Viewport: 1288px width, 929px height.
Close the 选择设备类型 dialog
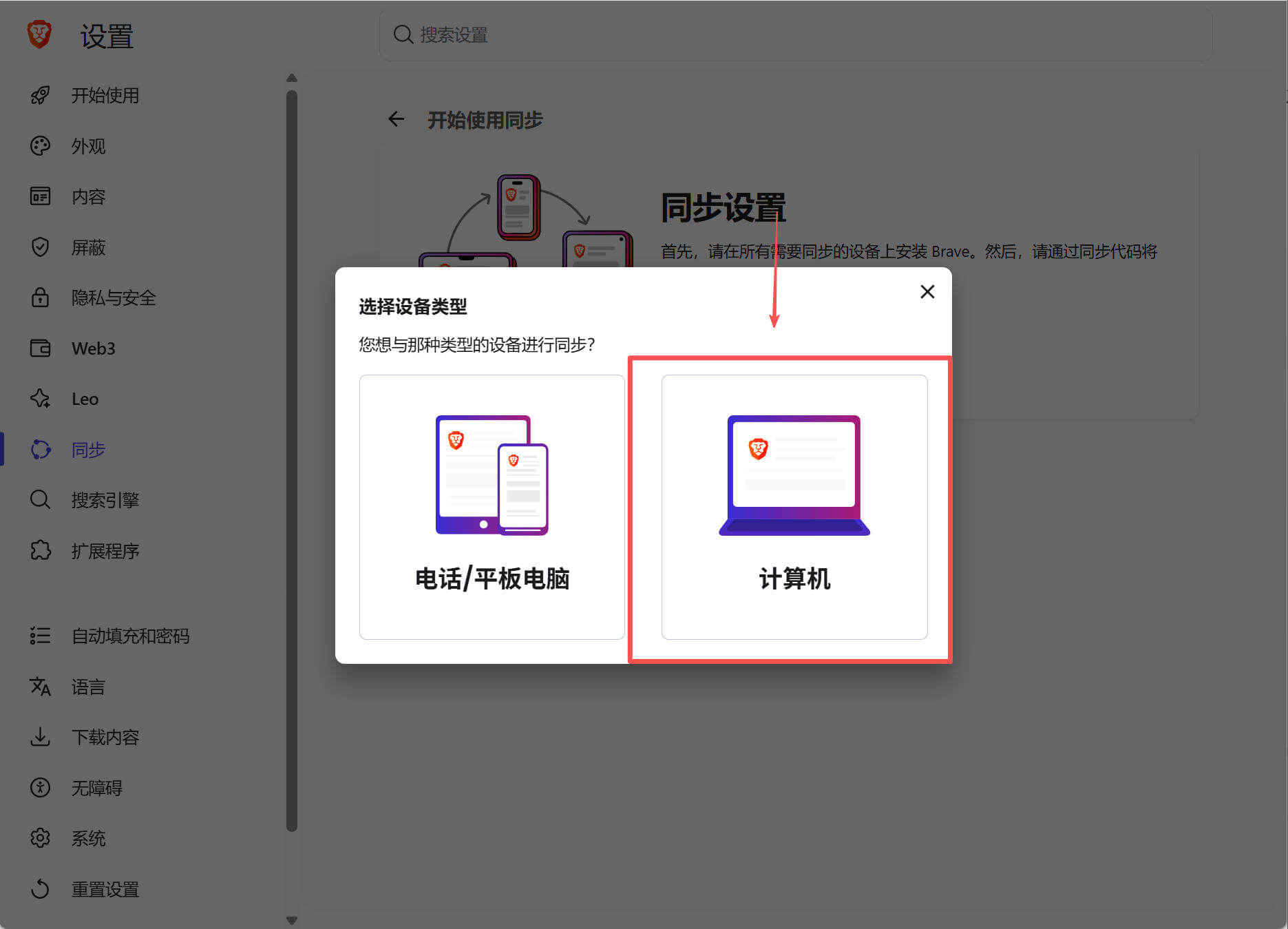[x=927, y=292]
